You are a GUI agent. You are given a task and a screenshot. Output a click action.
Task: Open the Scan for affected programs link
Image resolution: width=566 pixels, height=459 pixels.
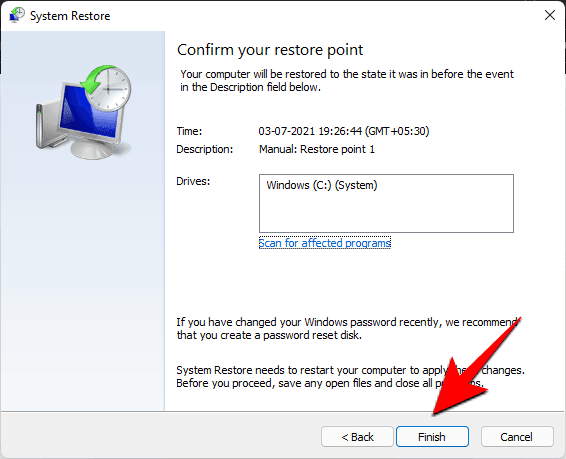(325, 243)
